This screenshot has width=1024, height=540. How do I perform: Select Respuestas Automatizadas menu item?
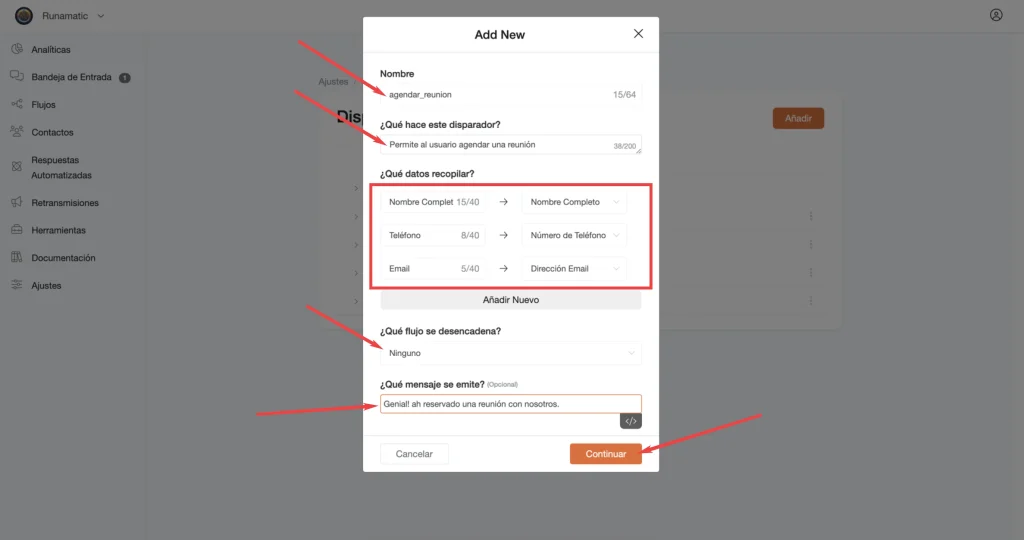pyautogui.click(x=61, y=167)
